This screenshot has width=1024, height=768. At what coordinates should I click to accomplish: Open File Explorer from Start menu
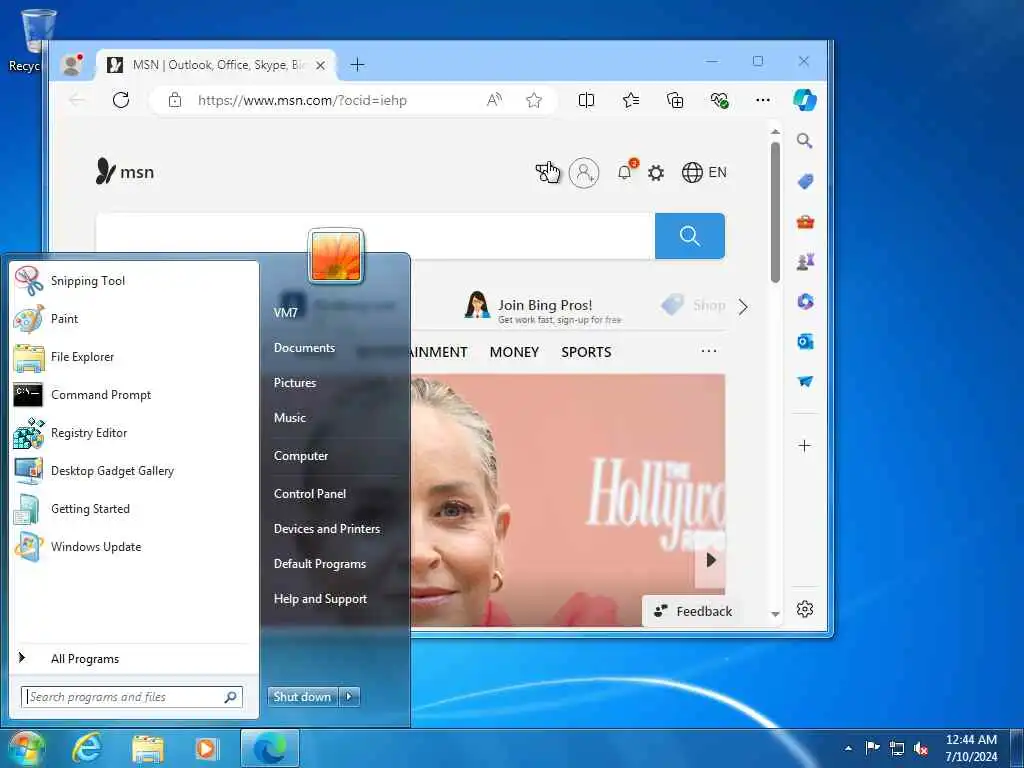point(135,357)
